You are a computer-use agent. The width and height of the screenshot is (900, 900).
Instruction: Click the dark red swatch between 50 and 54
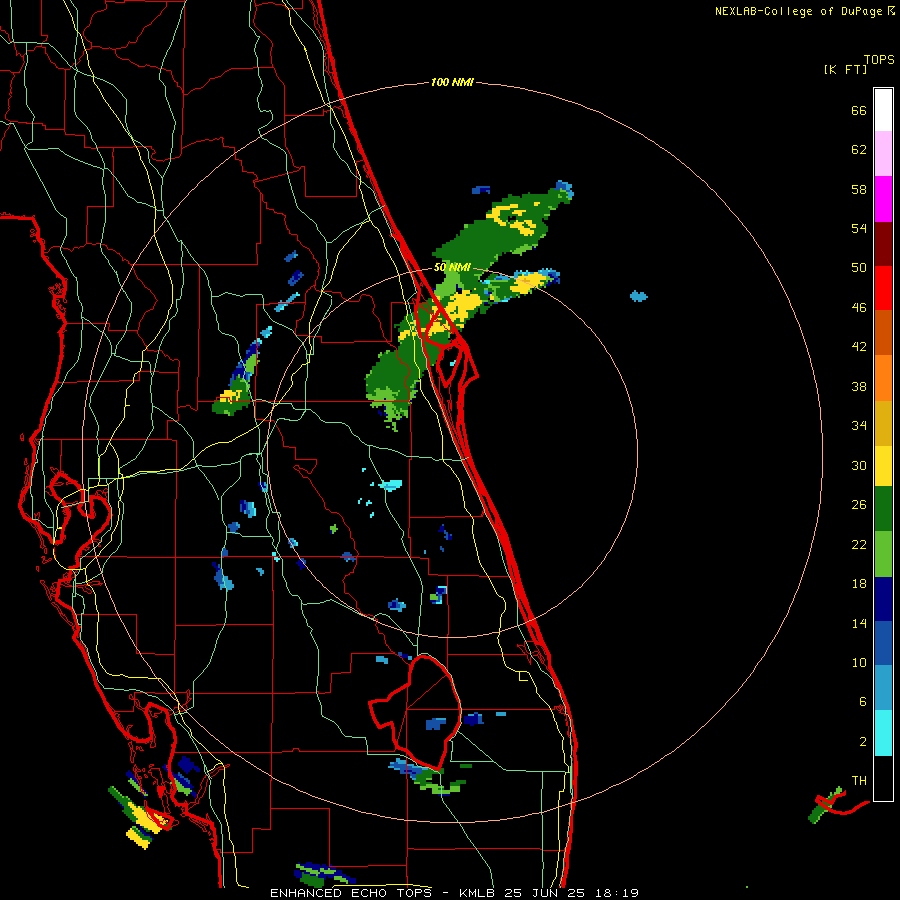(883, 244)
